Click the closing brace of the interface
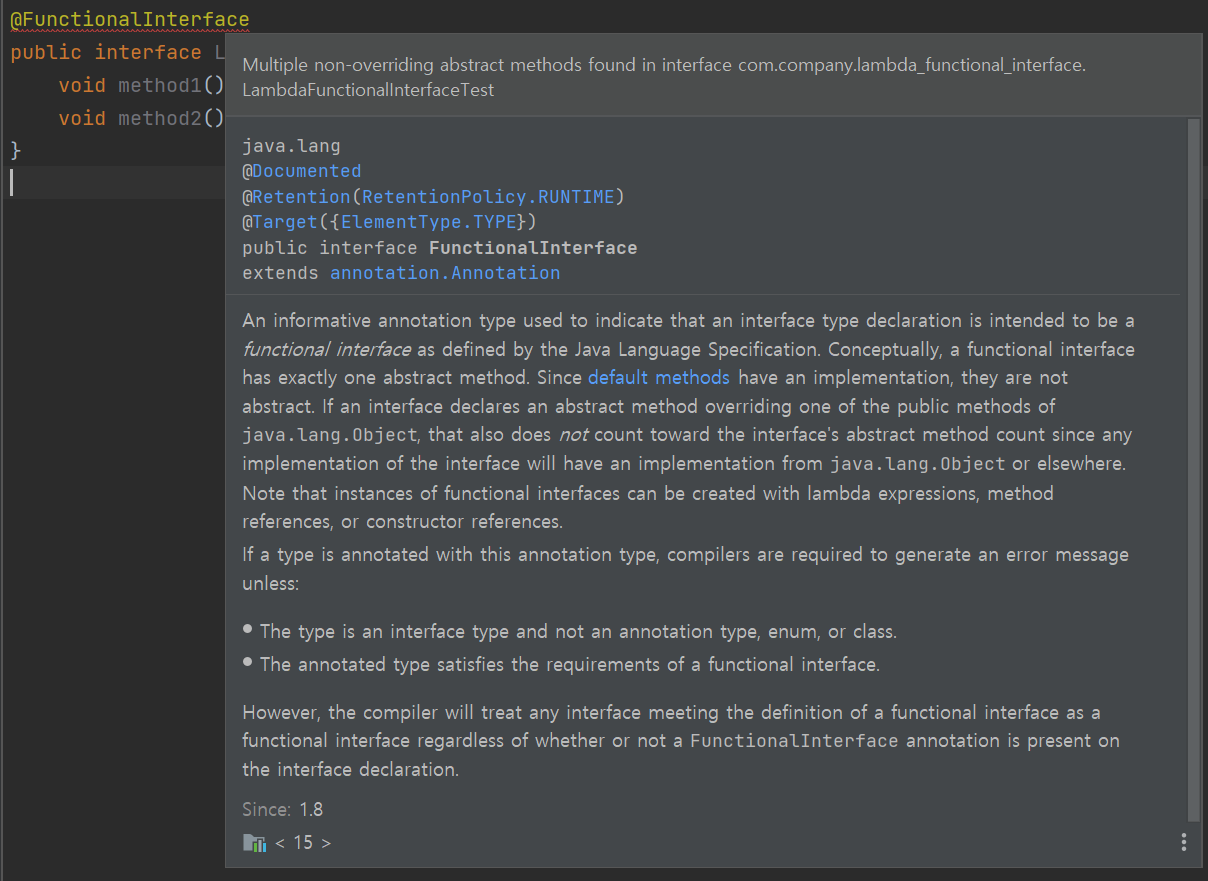Image resolution: width=1208 pixels, height=881 pixels. tap(15, 150)
